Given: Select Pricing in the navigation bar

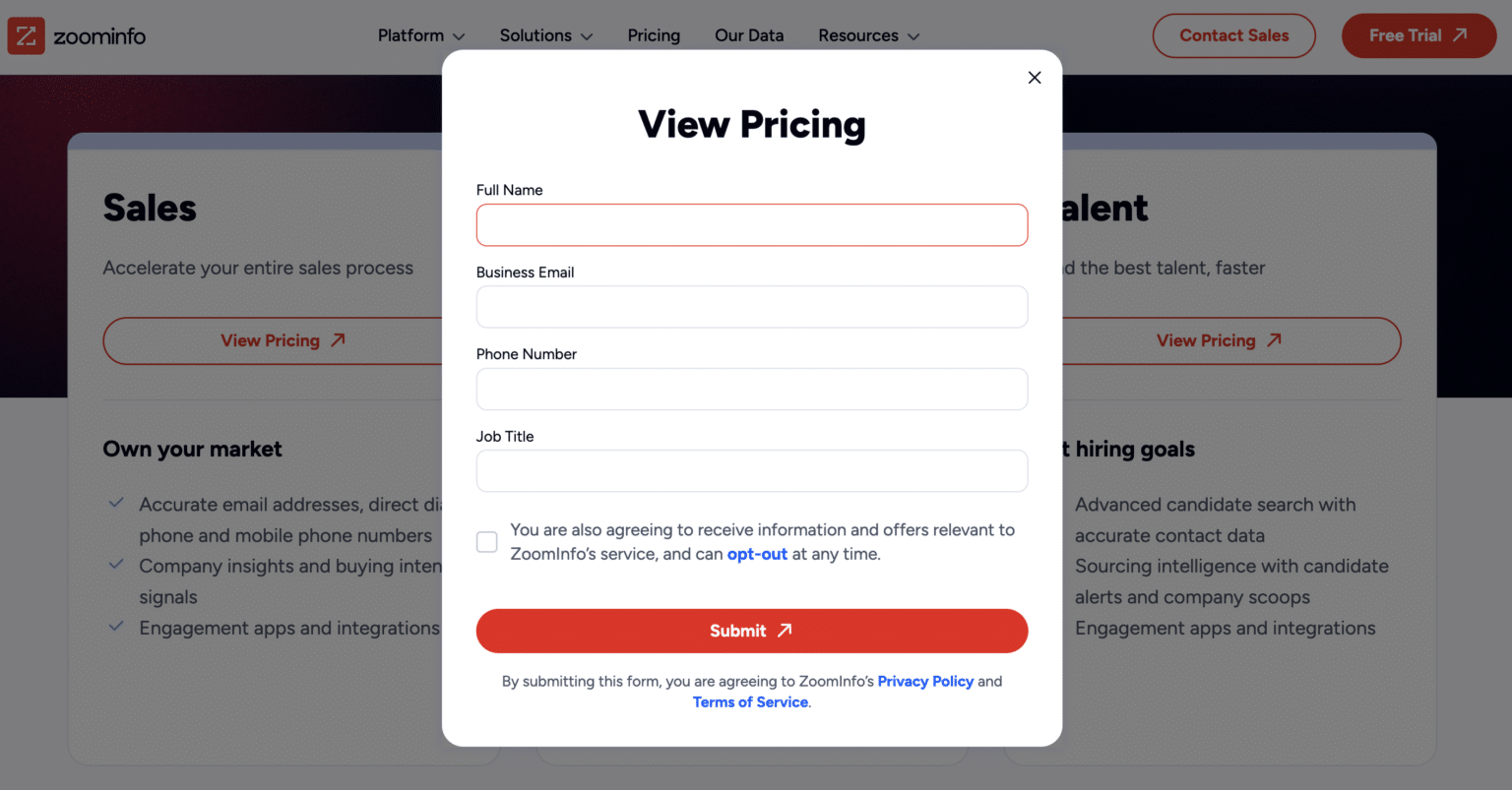Looking at the screenshot, I should [653, 35].
